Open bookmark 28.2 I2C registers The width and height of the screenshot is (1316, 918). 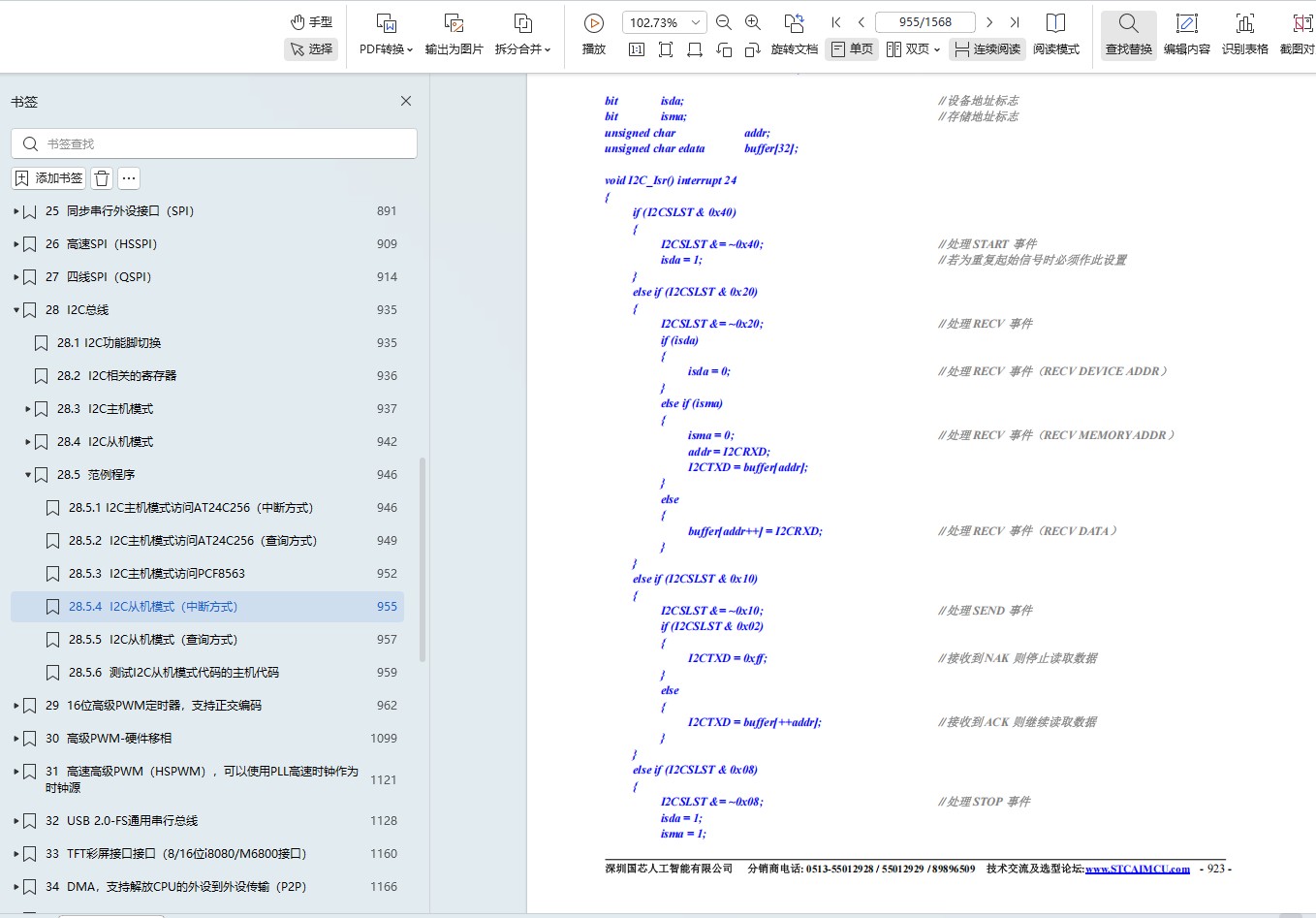pos(116,376)
